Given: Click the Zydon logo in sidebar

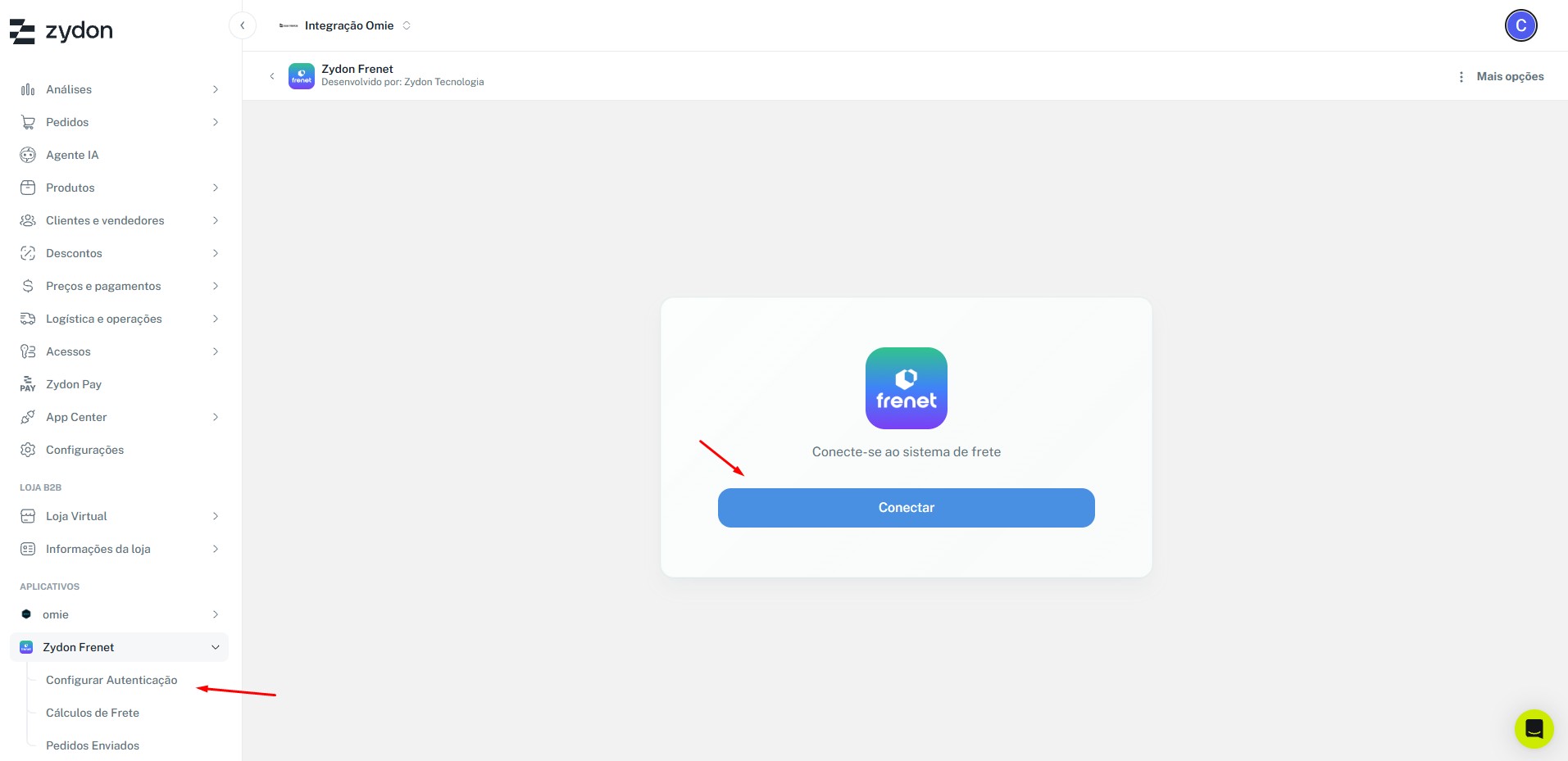Looking at the screenshot, I should coord(61,31).
